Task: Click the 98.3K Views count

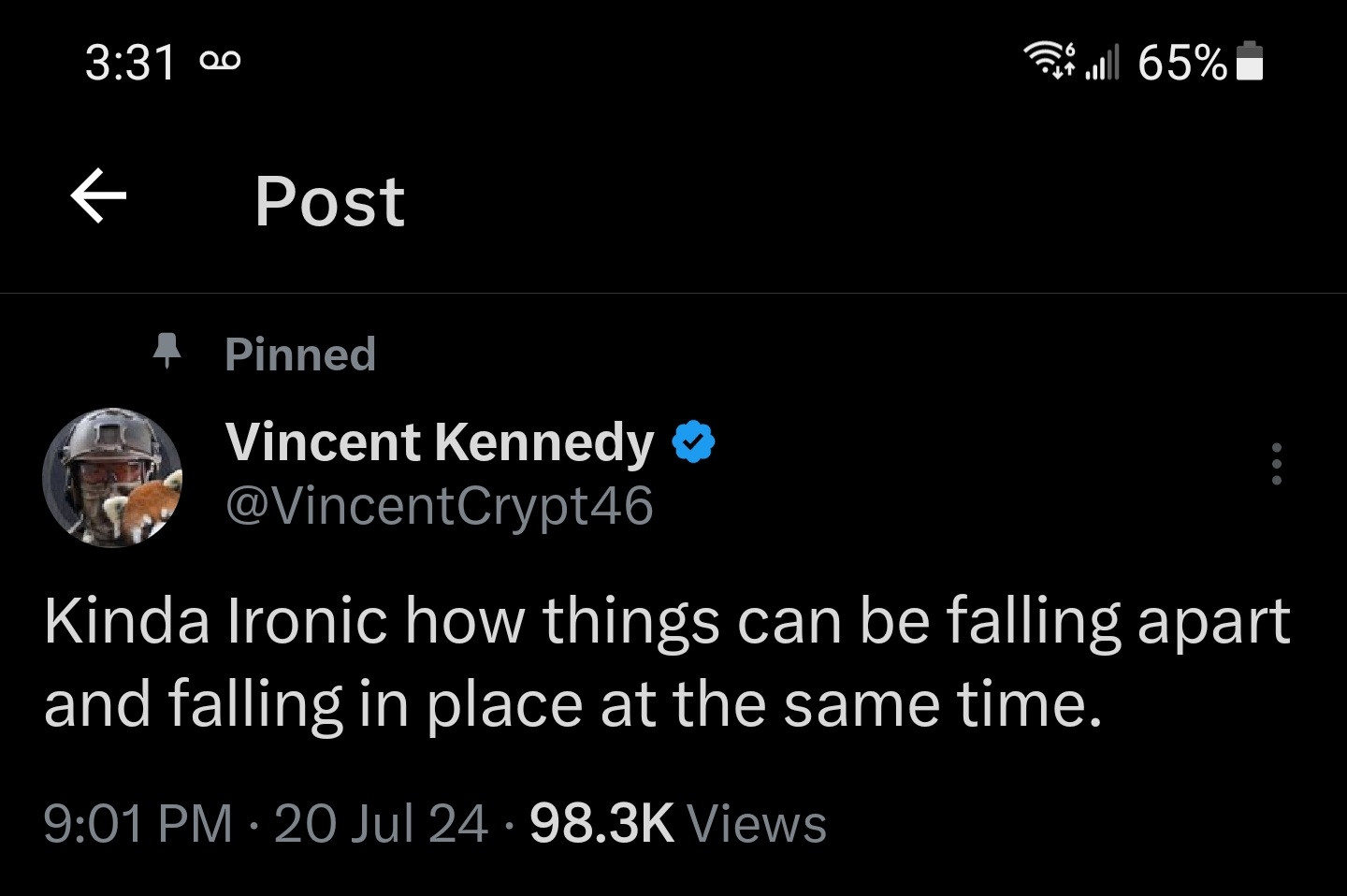Action: point(601,824)
